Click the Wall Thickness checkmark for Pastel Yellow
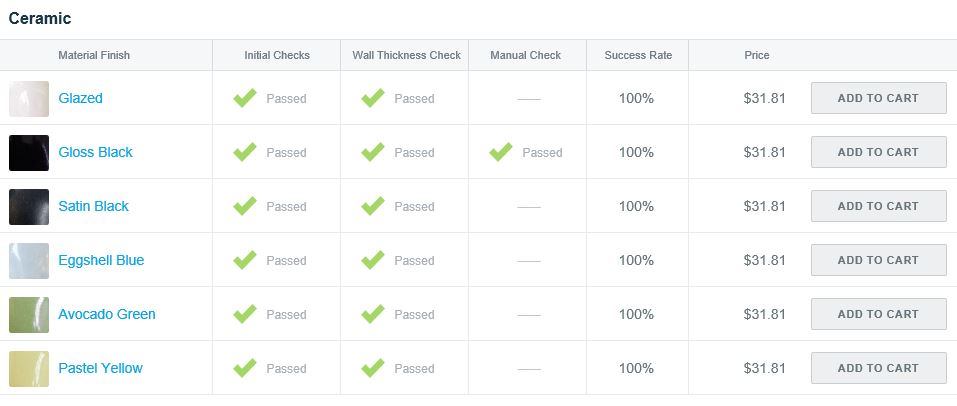Image resolution: width=957 pixels, height=406 pixels. [x=373, y=368]
